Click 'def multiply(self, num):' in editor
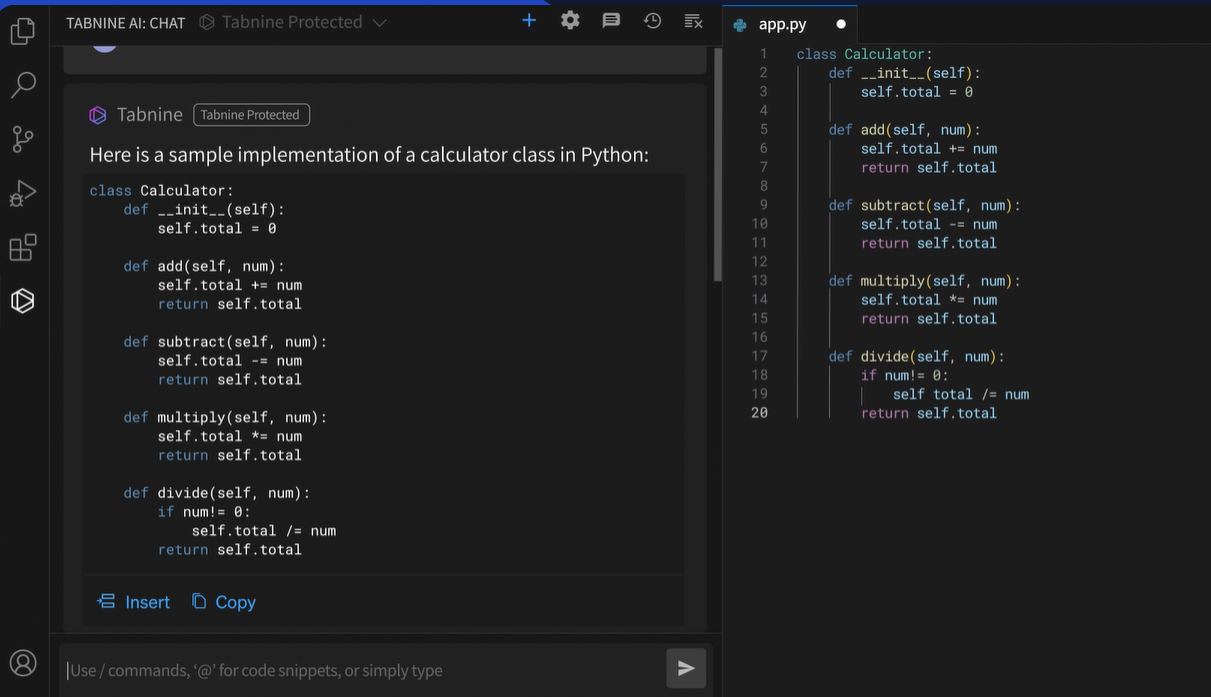The height and width of the screenshot is (697, 1211). coord(924,281)
